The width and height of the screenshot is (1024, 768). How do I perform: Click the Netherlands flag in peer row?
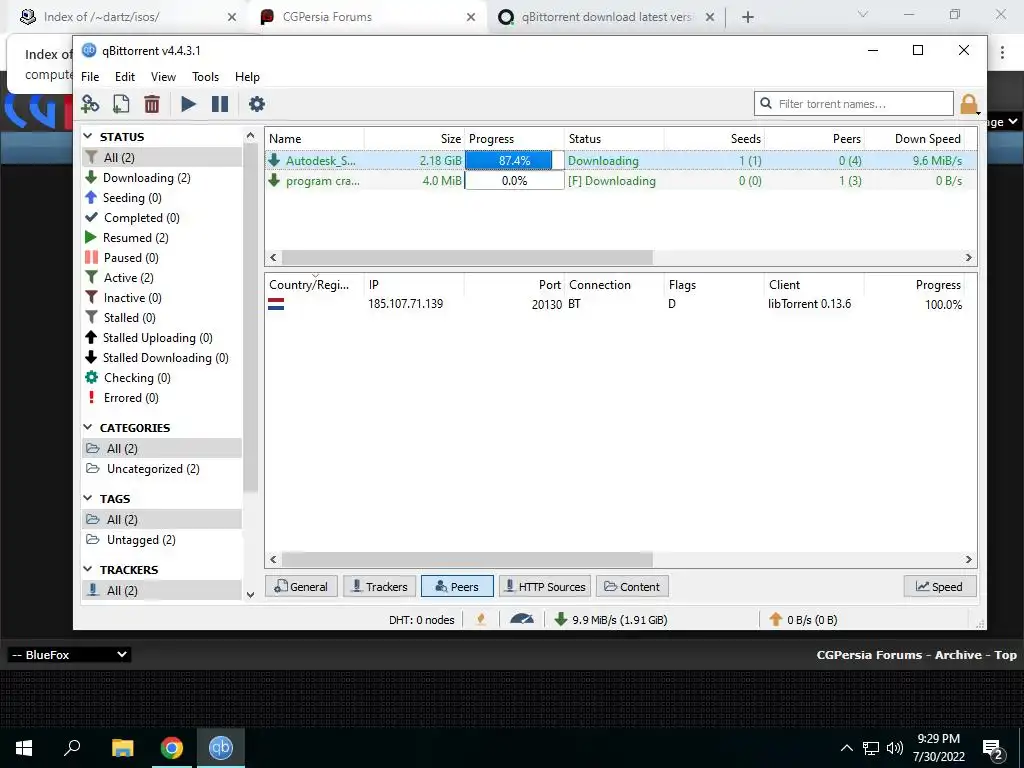(276, 304)
